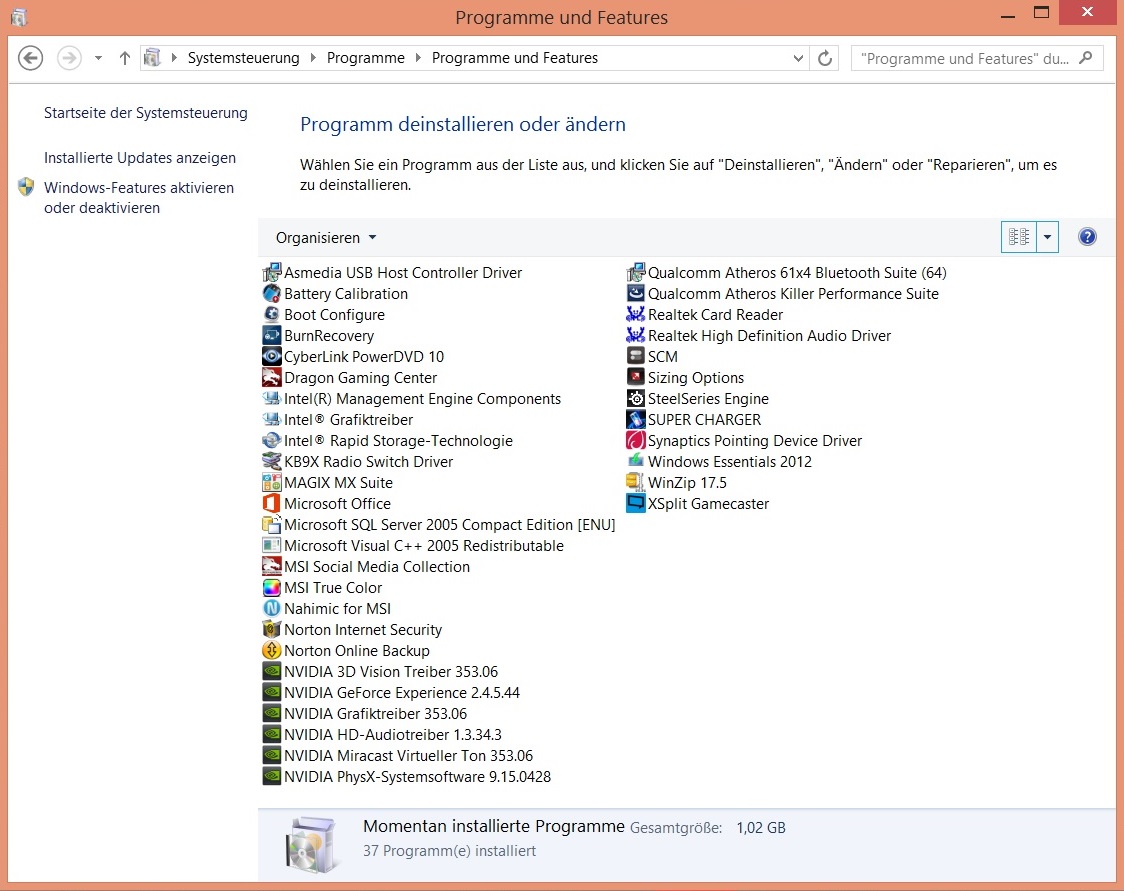Expand the arrow after Systemsteuerung in breadcrumb
Viewport: 1124px width, 891px height.
click(x=313, y=58)
